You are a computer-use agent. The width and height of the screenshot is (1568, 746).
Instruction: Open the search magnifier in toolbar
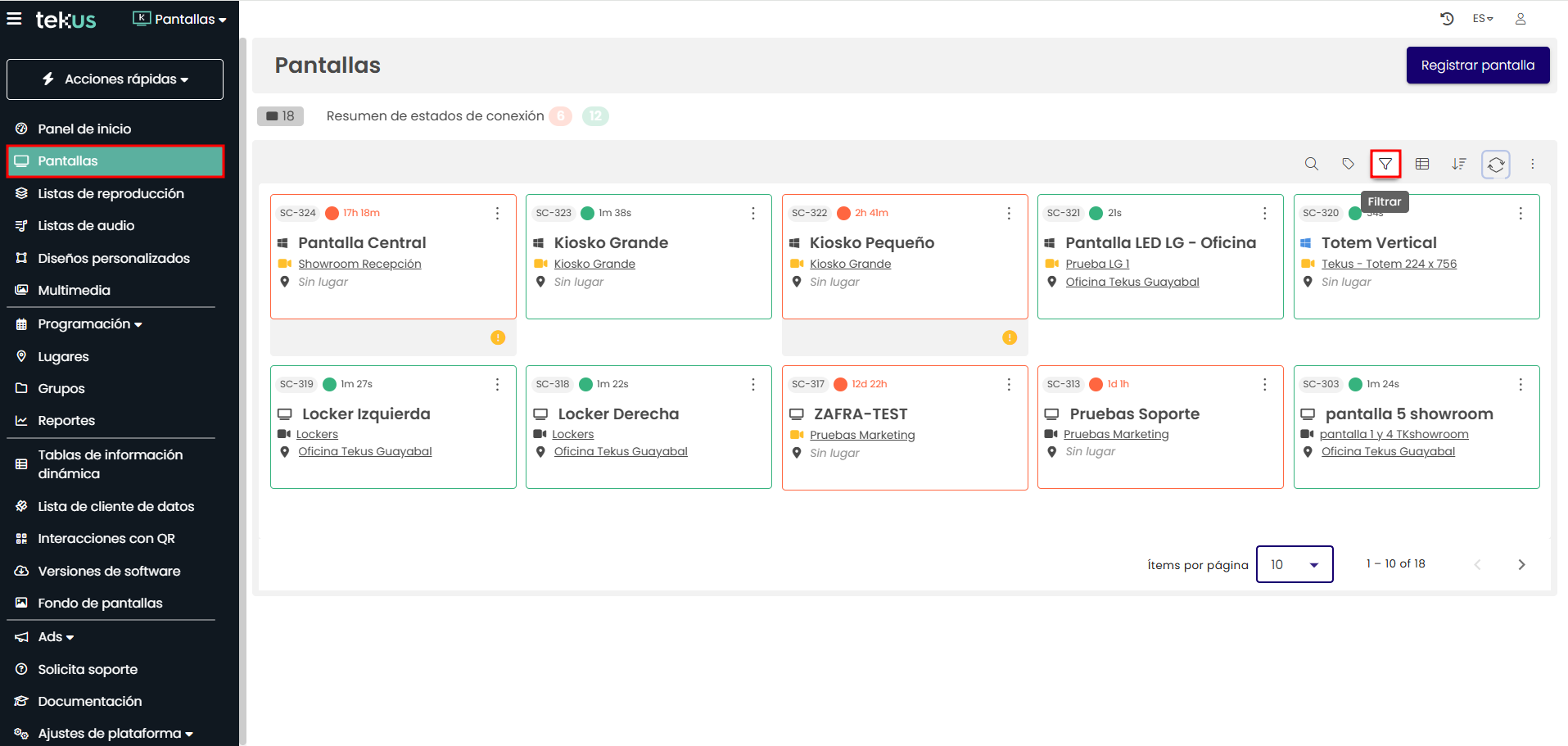[1311, 164]
